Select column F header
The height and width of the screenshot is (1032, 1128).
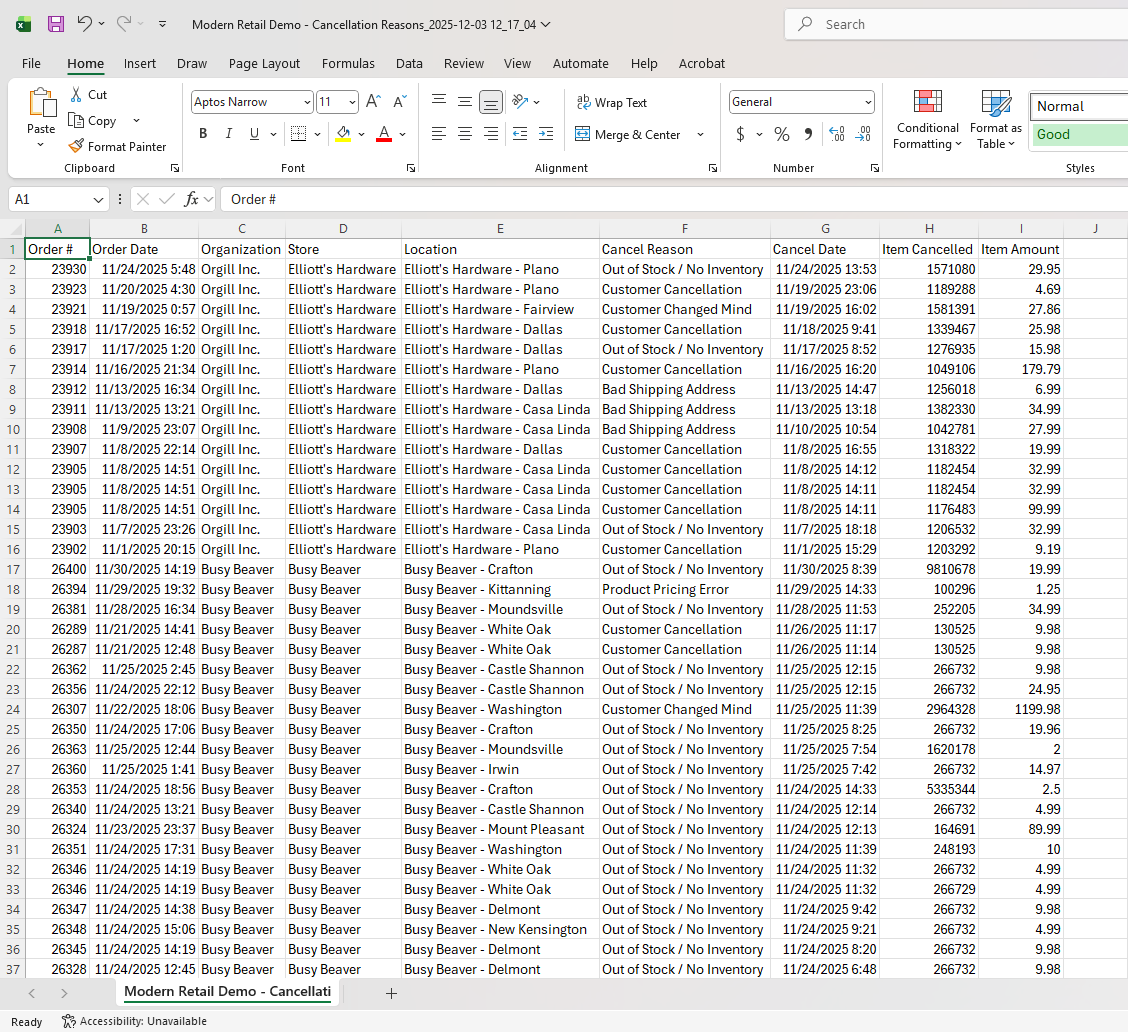[x=684, y=229]
